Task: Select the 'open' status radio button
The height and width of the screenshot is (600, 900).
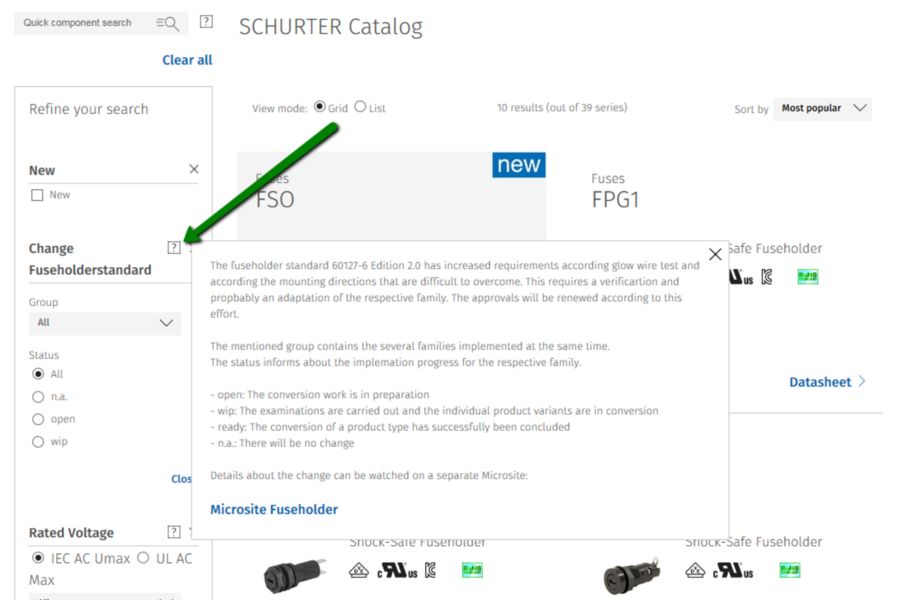Action: click(x=38, y=419)
